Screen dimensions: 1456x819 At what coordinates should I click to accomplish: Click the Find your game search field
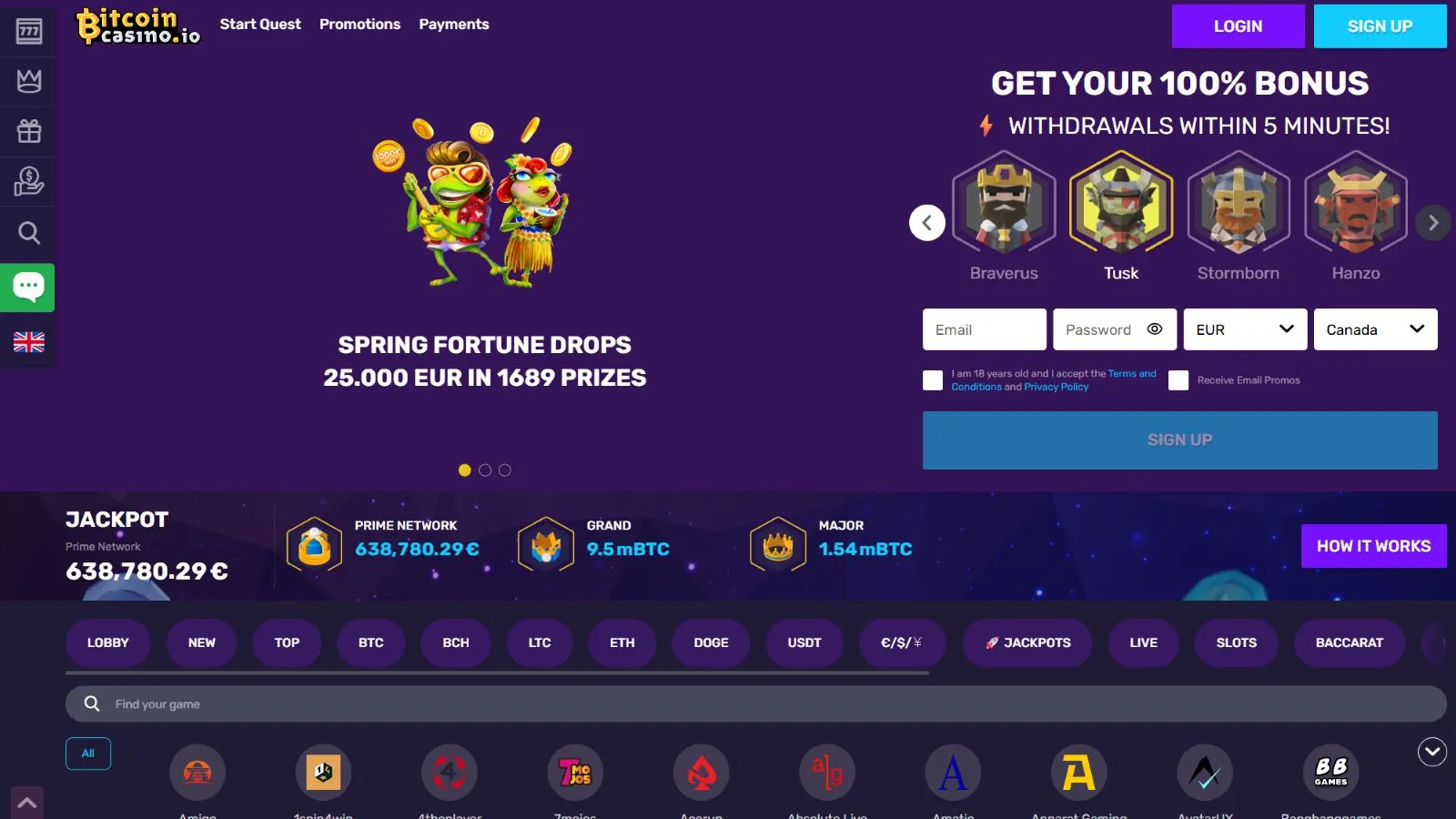(755, 704)
